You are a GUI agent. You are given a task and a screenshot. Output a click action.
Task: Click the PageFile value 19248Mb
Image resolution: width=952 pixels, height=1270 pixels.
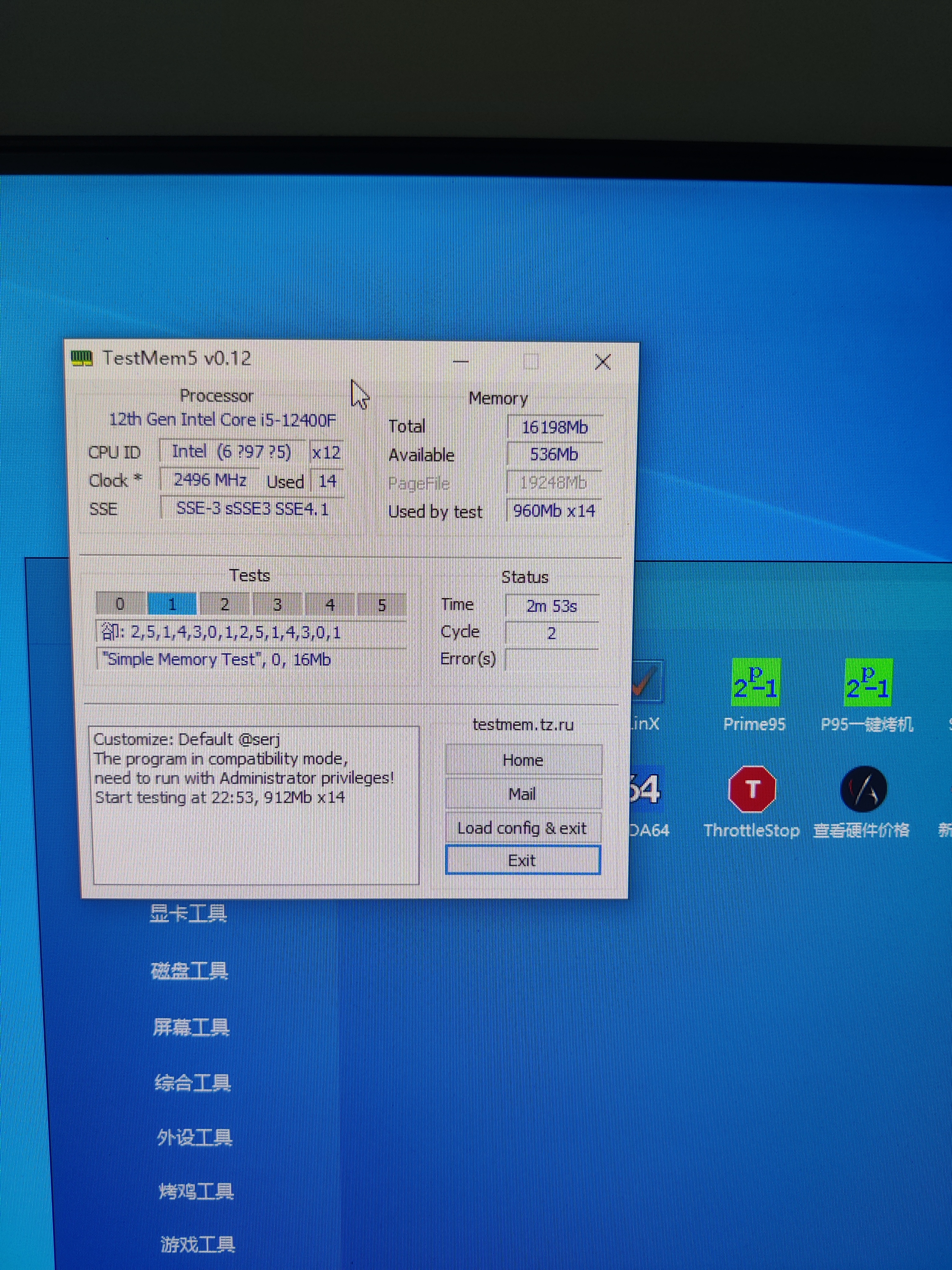tap(554, 483)
